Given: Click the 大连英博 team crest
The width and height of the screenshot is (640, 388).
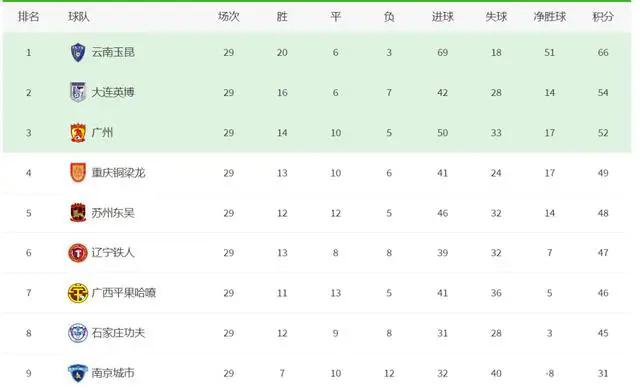Looking at the screenshot, I should pyautogui.click(x=78, y=92).
